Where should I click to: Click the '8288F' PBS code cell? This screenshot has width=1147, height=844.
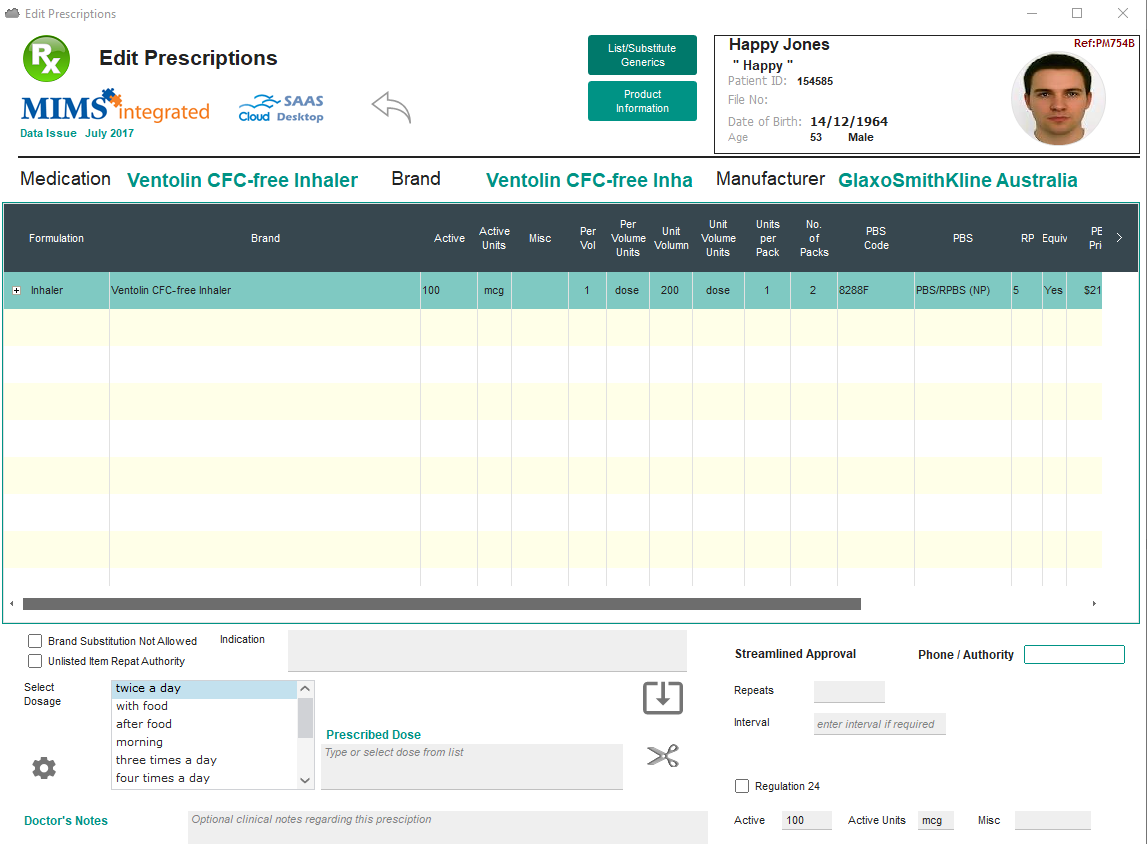876,290
